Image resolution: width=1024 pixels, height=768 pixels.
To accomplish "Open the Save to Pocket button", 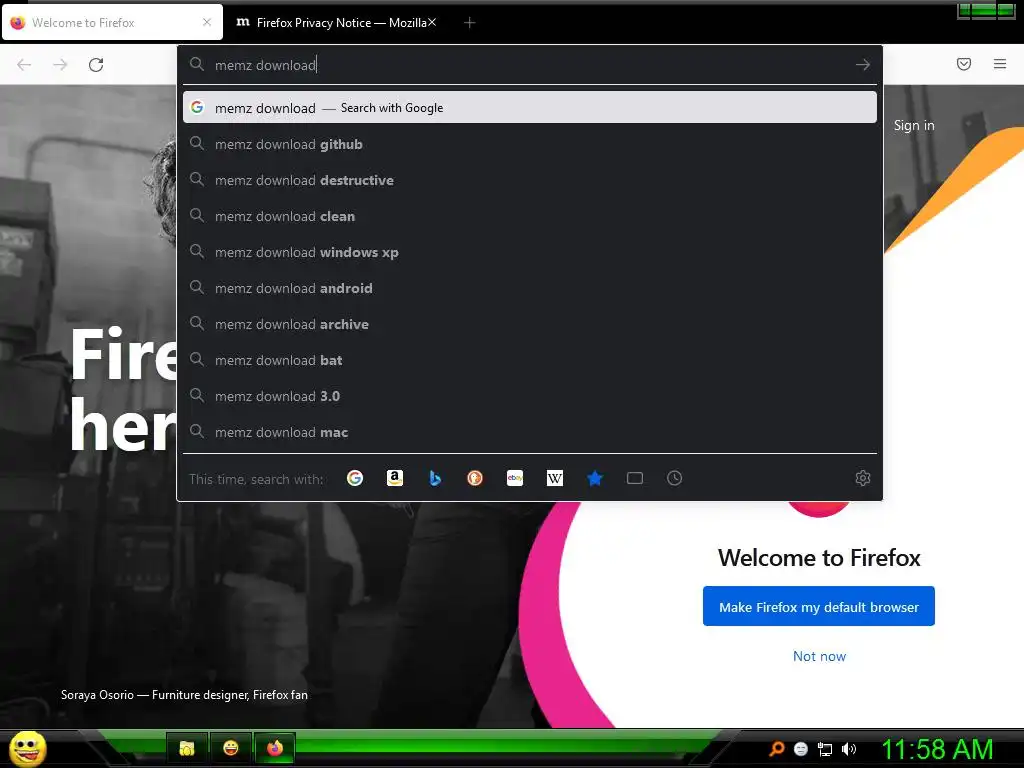I will [x=964, y=64].
